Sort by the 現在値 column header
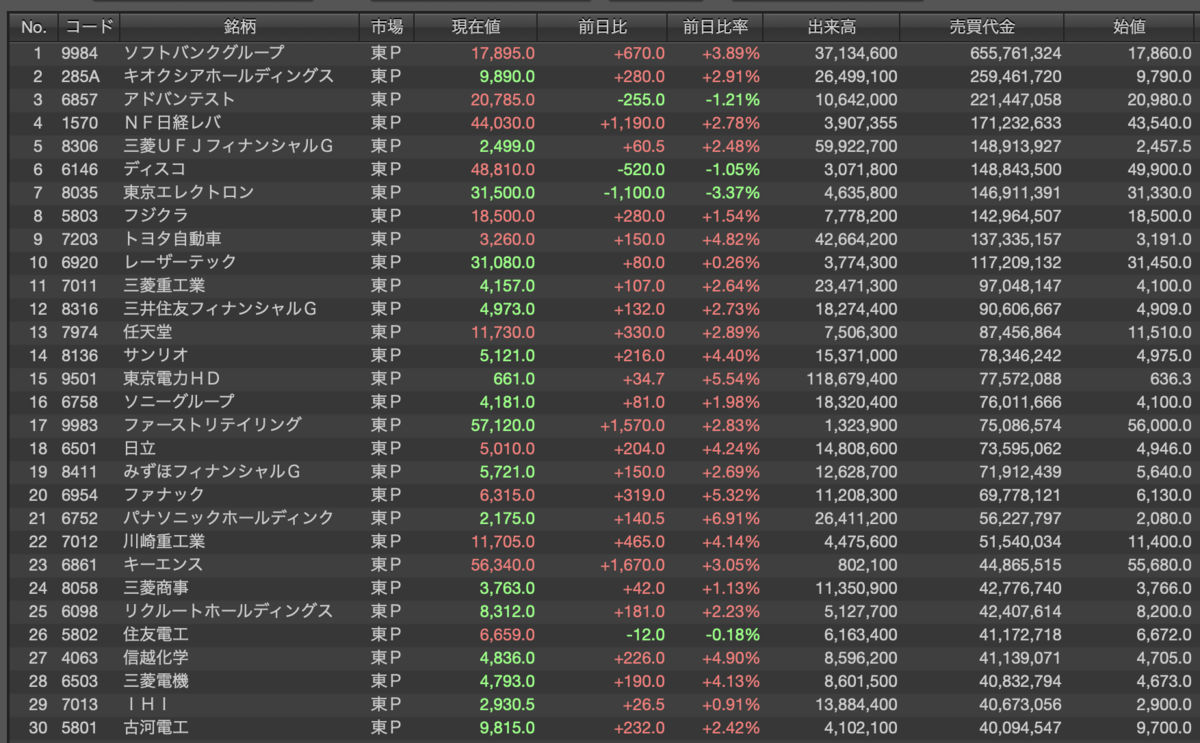This screenshot has width=1200, height=743. click(x=476, y=27)
